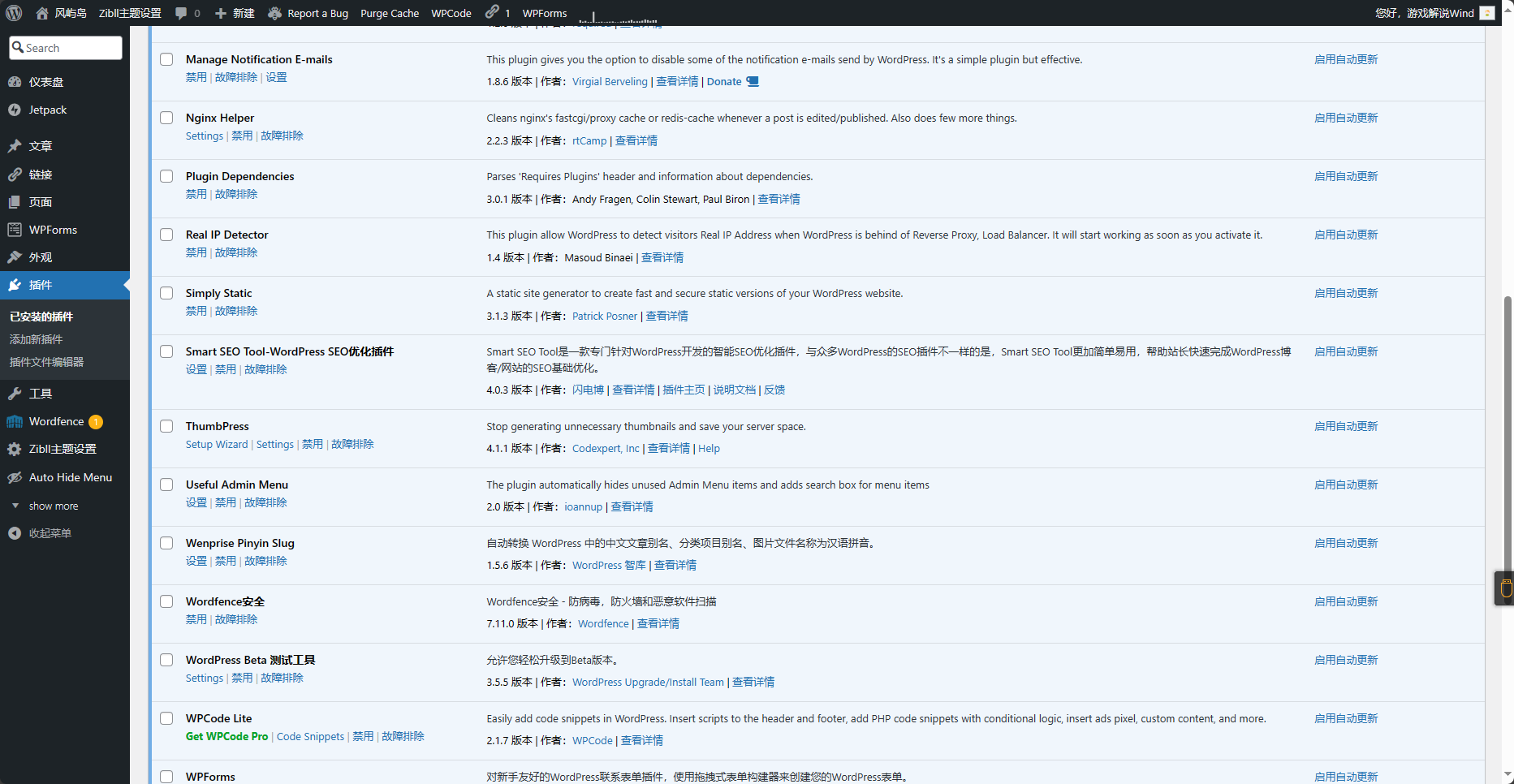Click the Wordfence shield icon in sidebar
Image resolution: width=1514 pixels, height=784 pixels.
click(x=15, y=421)
